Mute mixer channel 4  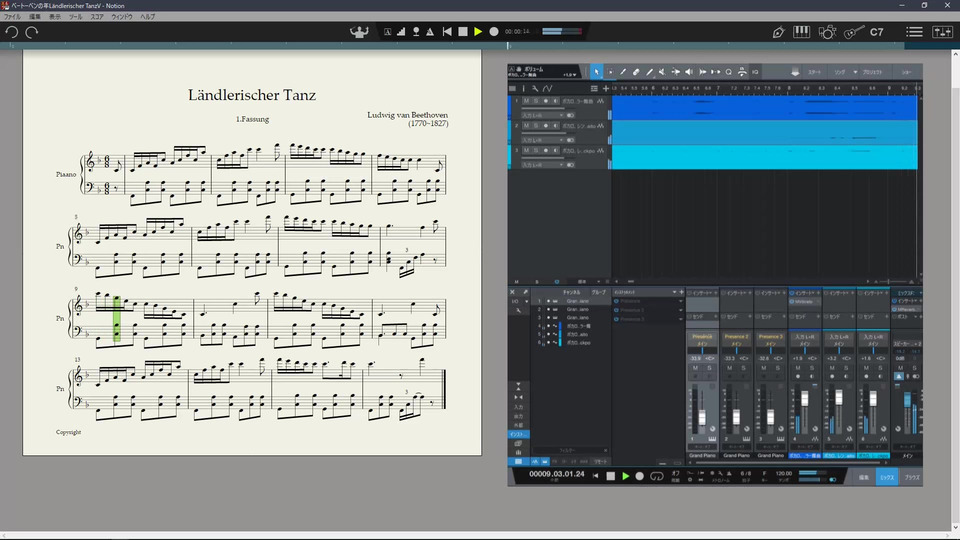tap(798, 368)
